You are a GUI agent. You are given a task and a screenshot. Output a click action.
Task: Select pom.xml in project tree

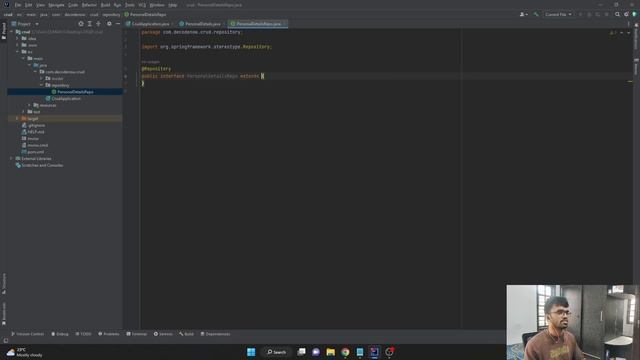[33, 152]
